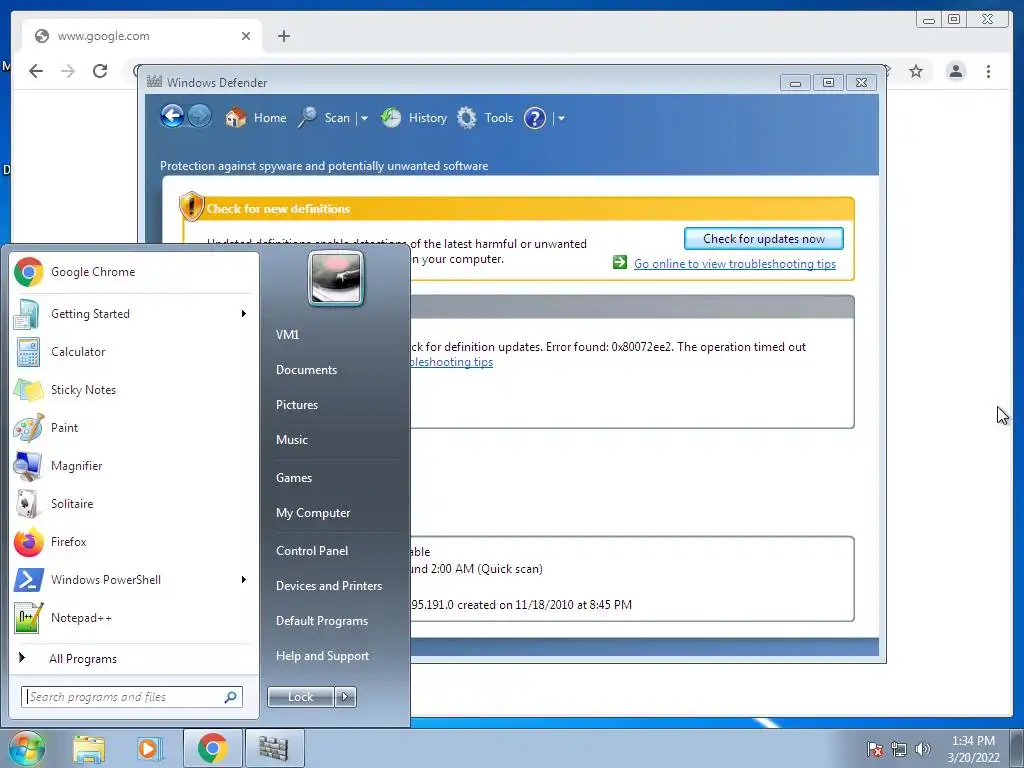Open the Home page in Windows Defender
The image size is (1024, 768).
point(255,118)
